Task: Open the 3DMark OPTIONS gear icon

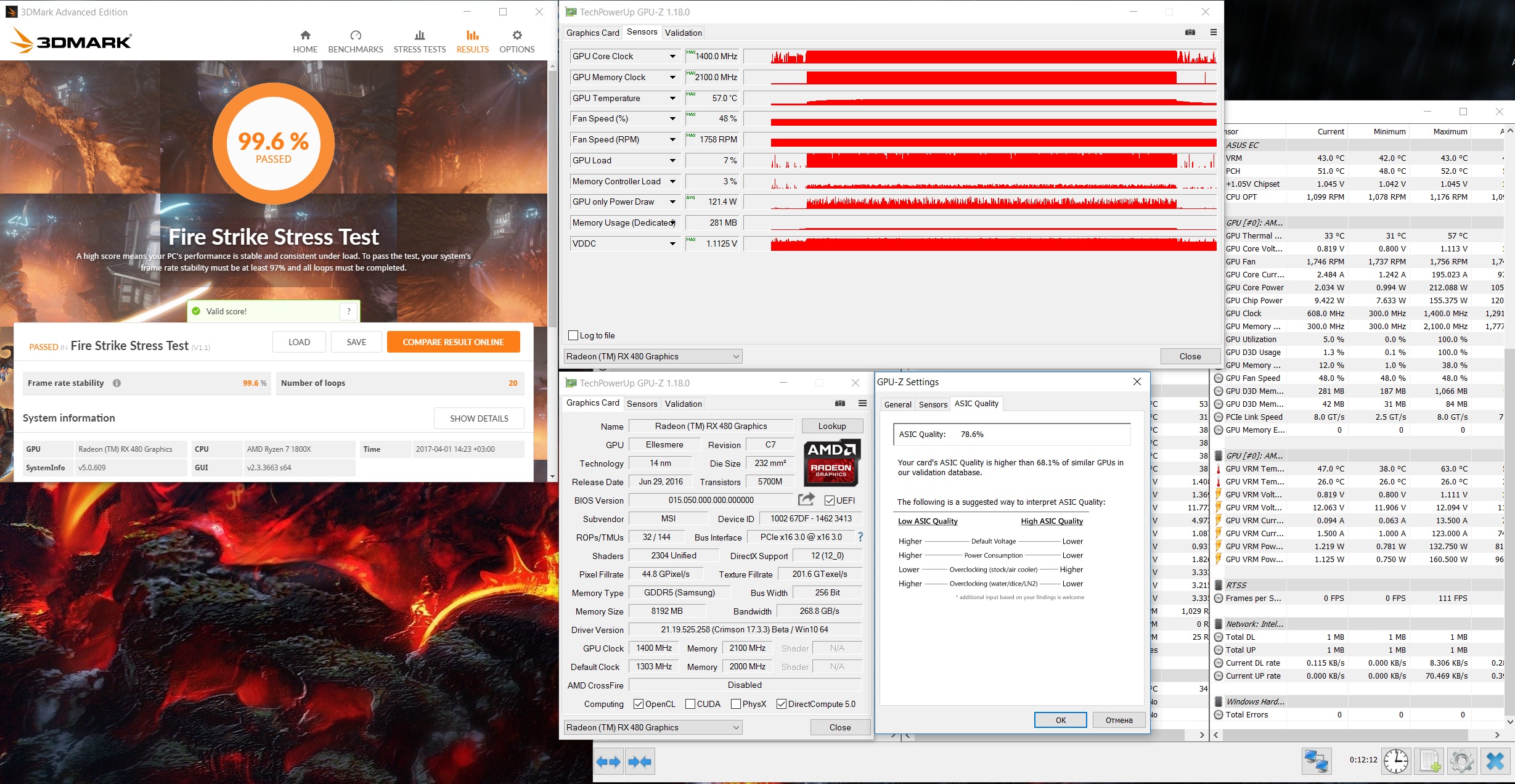Action: [517, 35]
